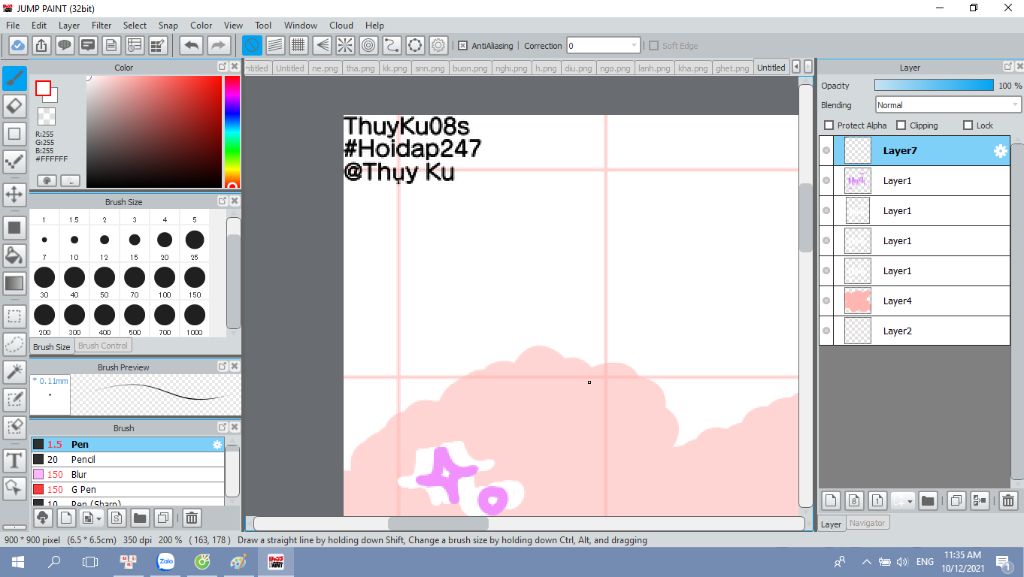Select the rectangular Select tool
1024x577 pixels.
tap(14, 317)
